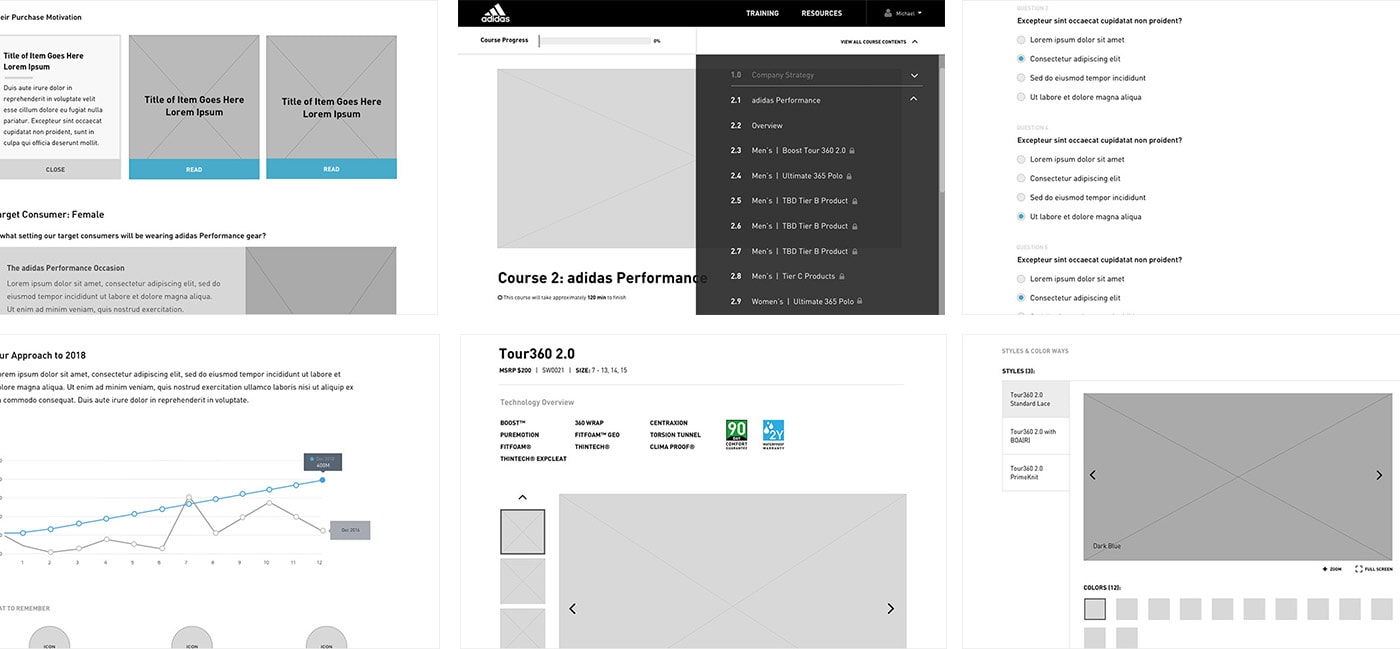Click the chart tooltip showing 400M
This screenshot has width=1400, height=649.
pyautogui.click(x=323, y=462)
